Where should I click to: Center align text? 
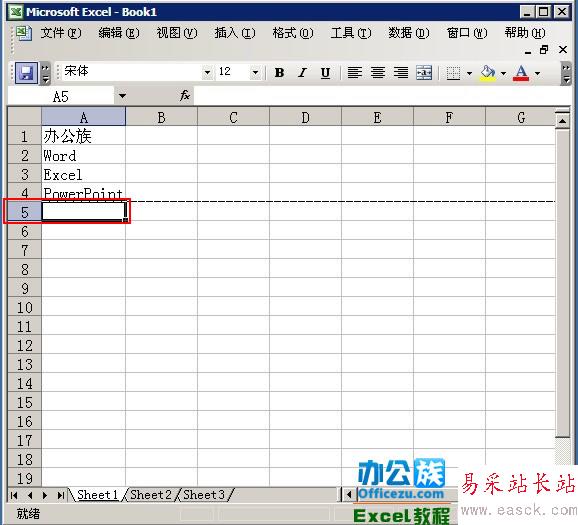point(378,73)
